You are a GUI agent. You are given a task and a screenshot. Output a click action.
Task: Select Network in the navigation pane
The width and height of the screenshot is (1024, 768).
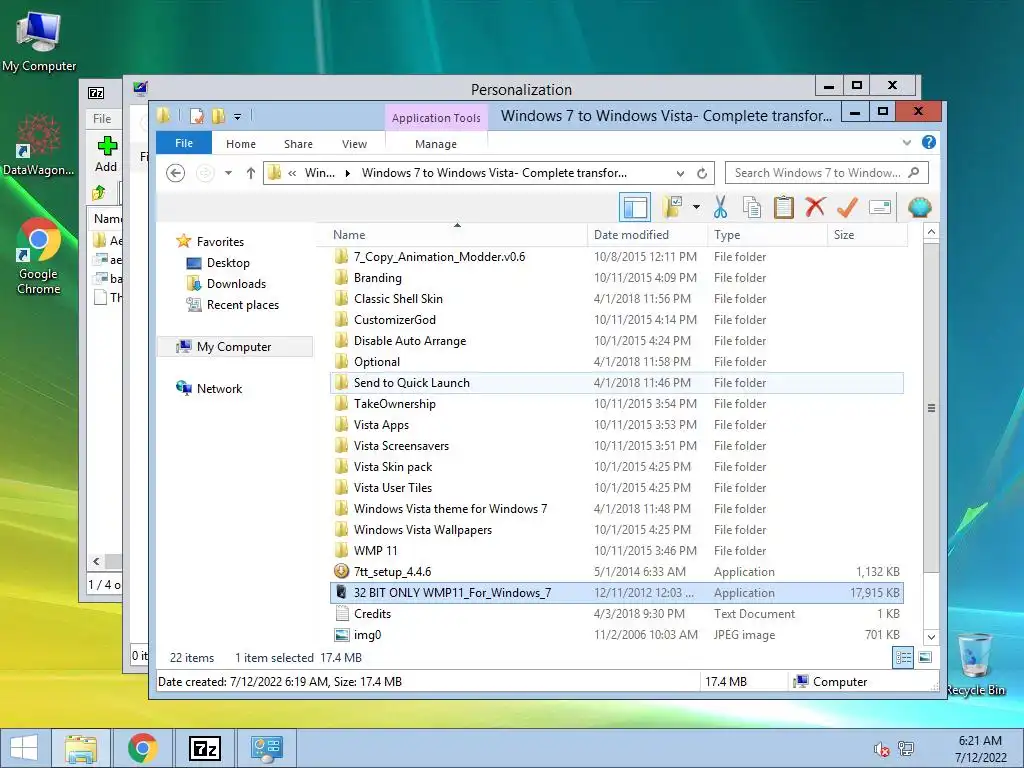click(x=219, y=389)
